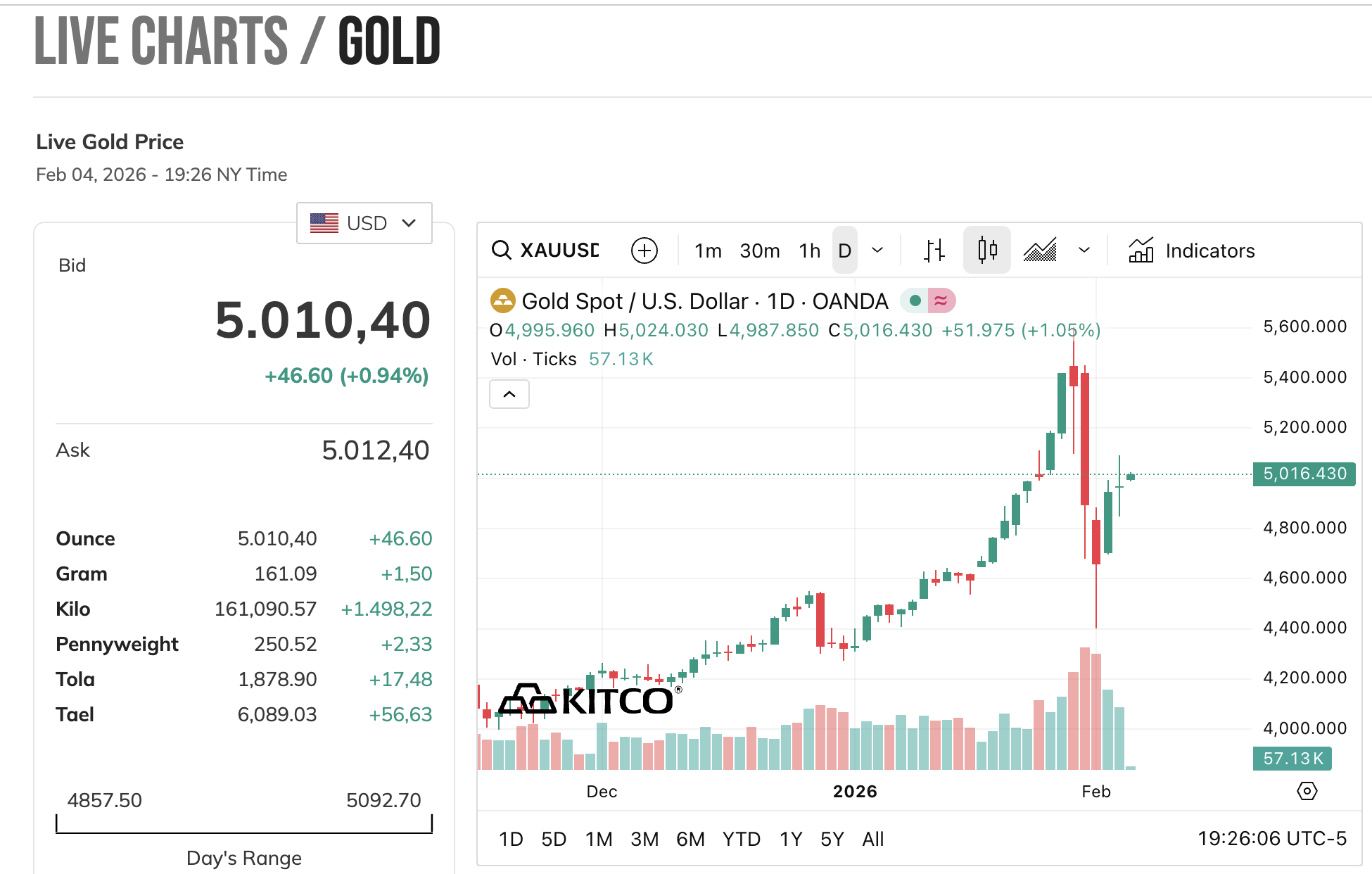Select the 30m interval

pyautogui.click(x=759, y=251)
